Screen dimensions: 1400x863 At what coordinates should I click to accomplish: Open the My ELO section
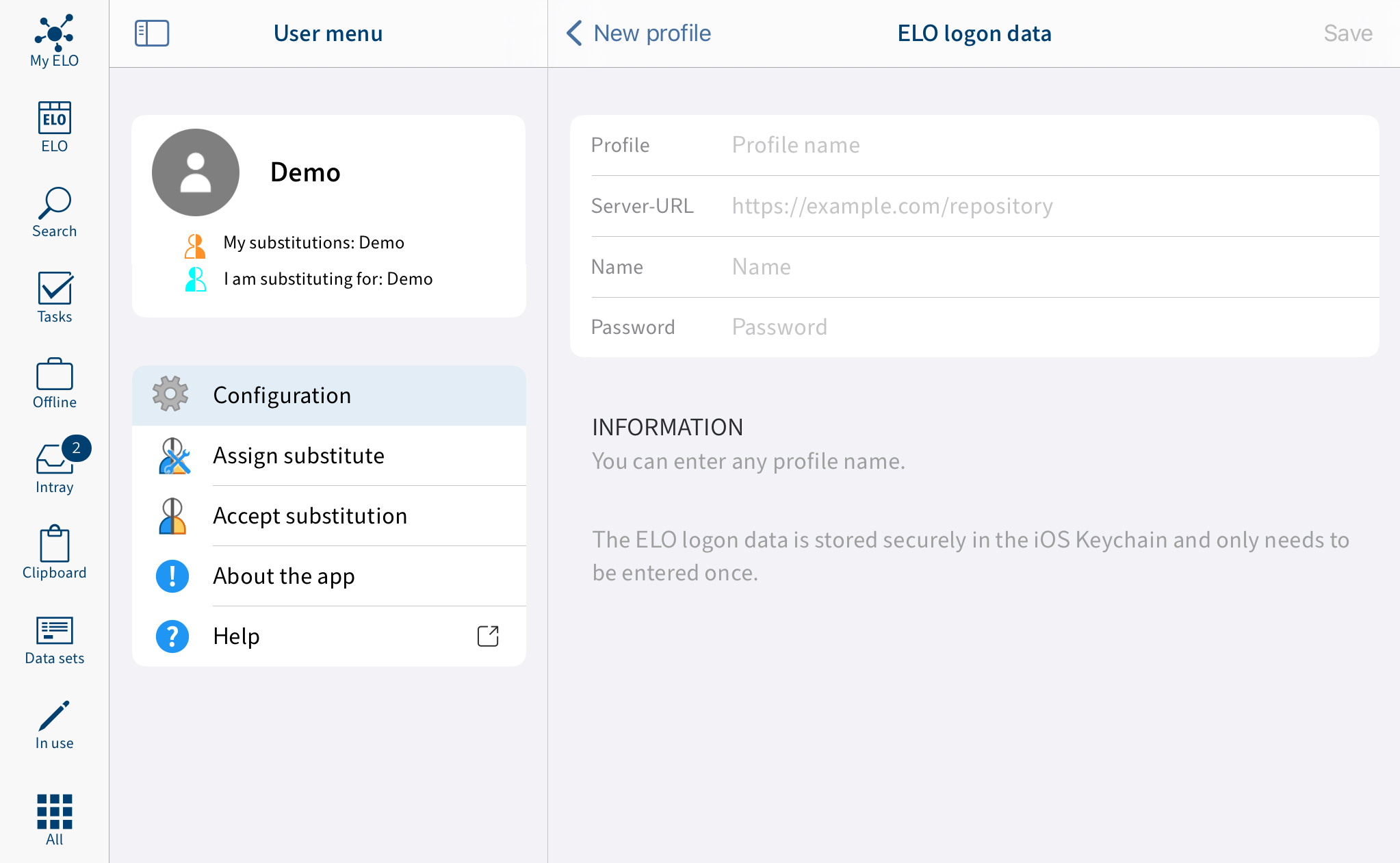54,41
